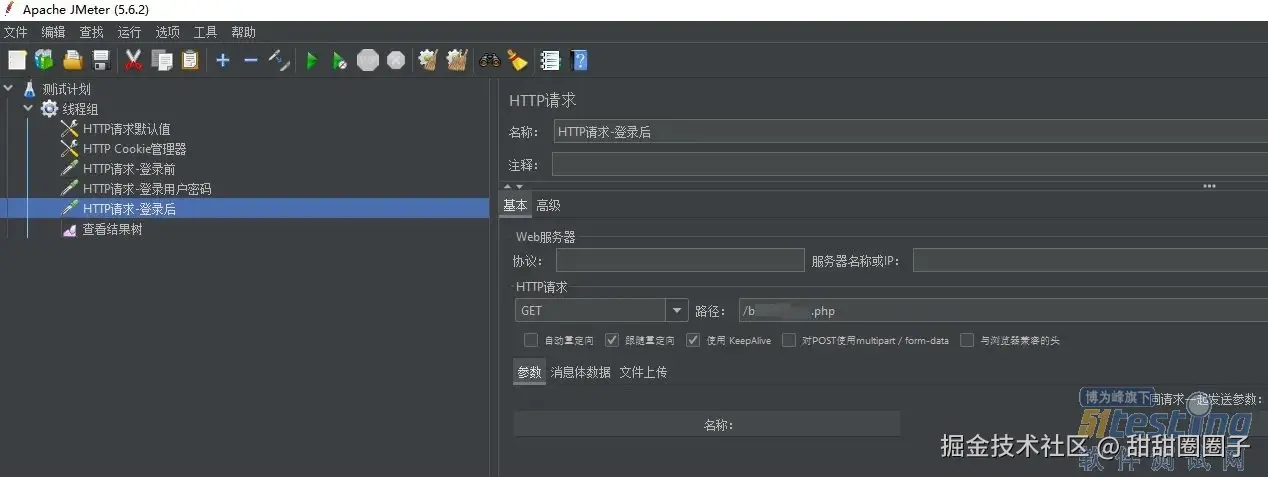
Task: Select the 消息体数据 tab
Action: (x=581, y=372)
